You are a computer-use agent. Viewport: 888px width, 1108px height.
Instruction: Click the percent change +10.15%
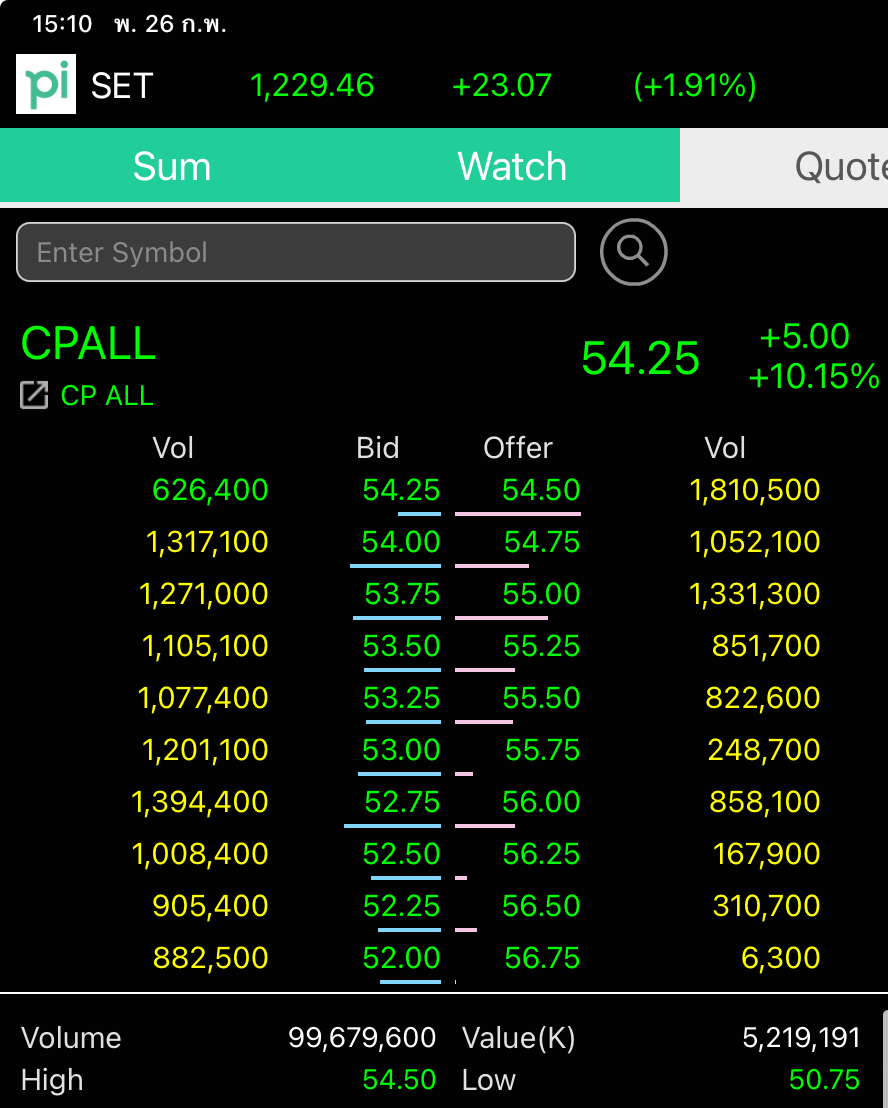tap(814, 376)
